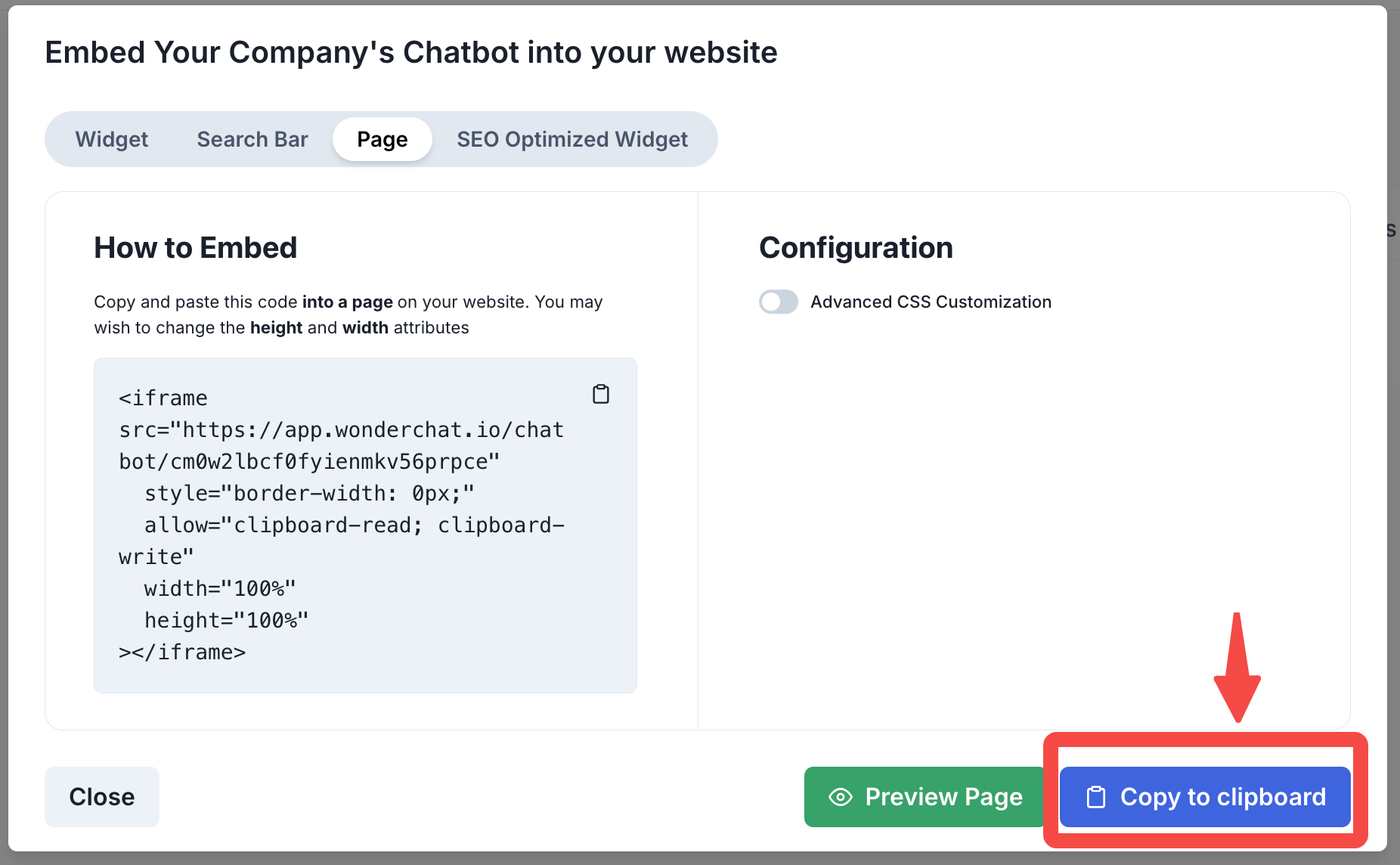Click the Configuration heading
Screen dimensions: 1400x865
tap(856, 248)
